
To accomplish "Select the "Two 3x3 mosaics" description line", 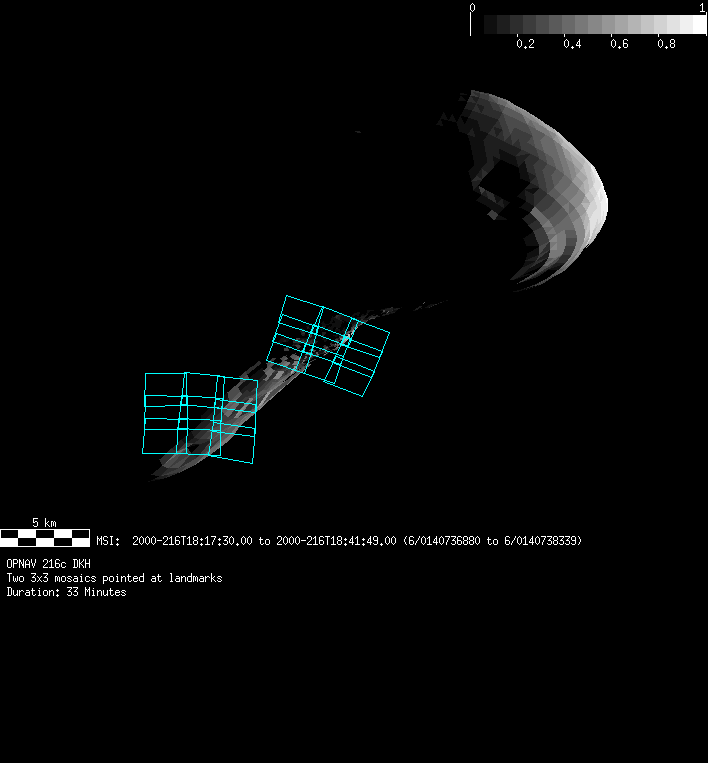I will click(x=114, y=579).
